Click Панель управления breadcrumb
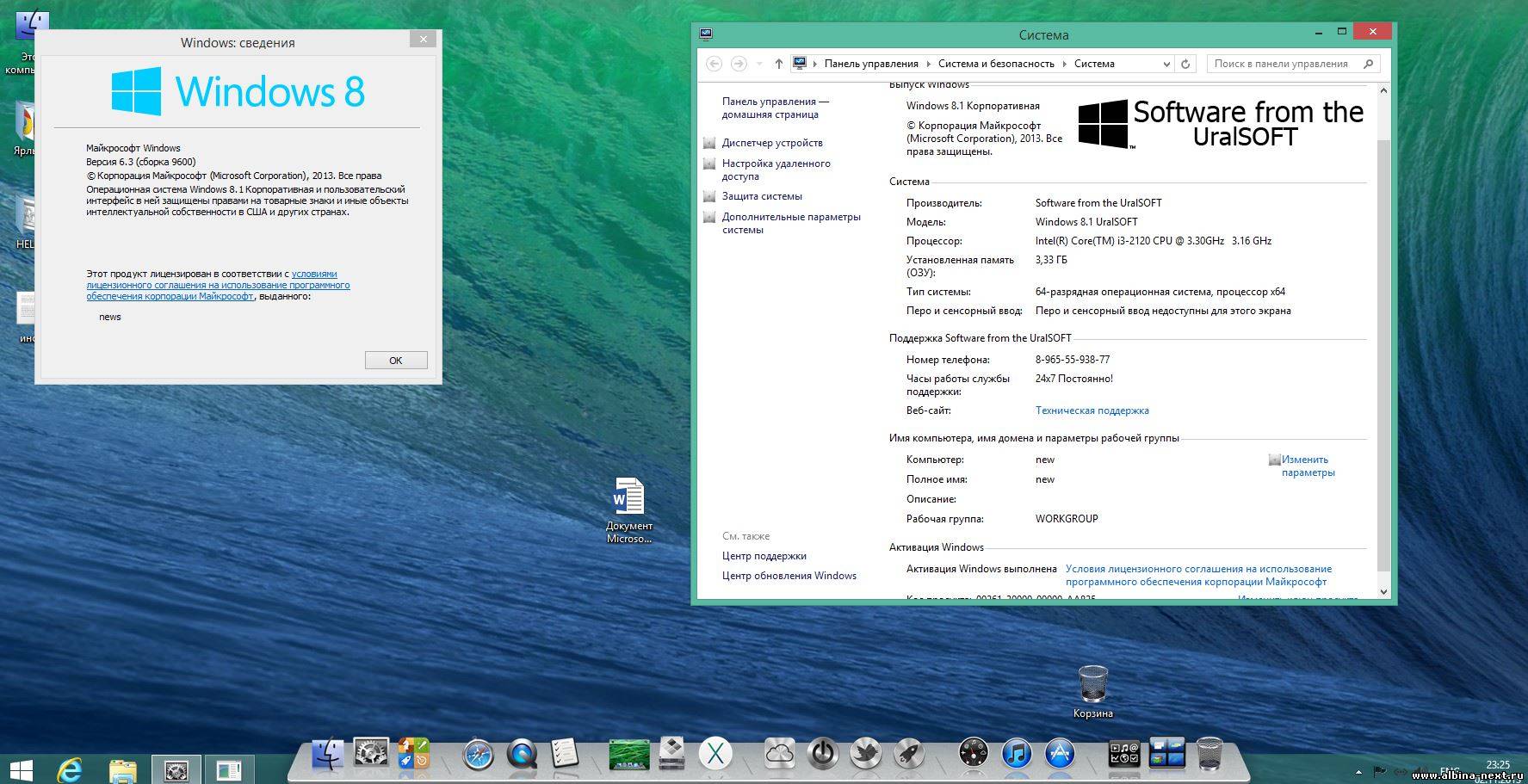The image size is (1528, 784). click(x=871, y=64)
